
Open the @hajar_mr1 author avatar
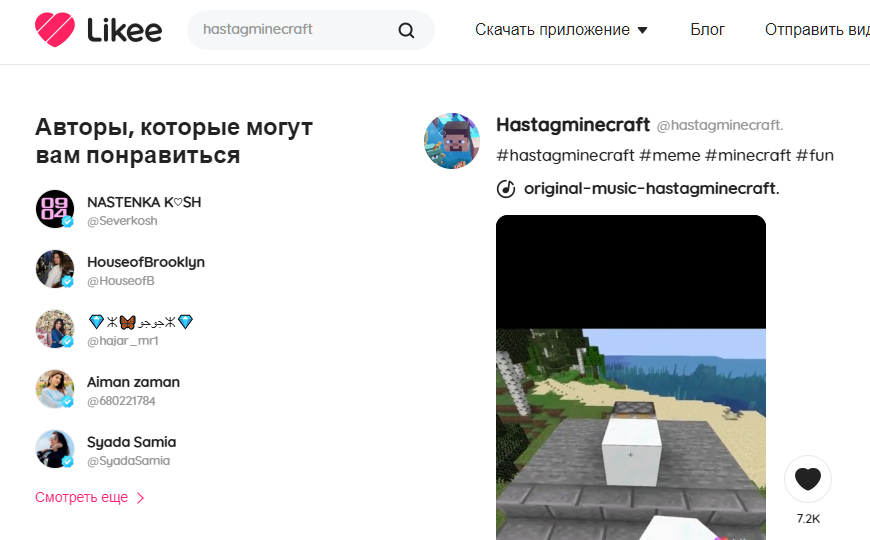click(x=55, y=329)
